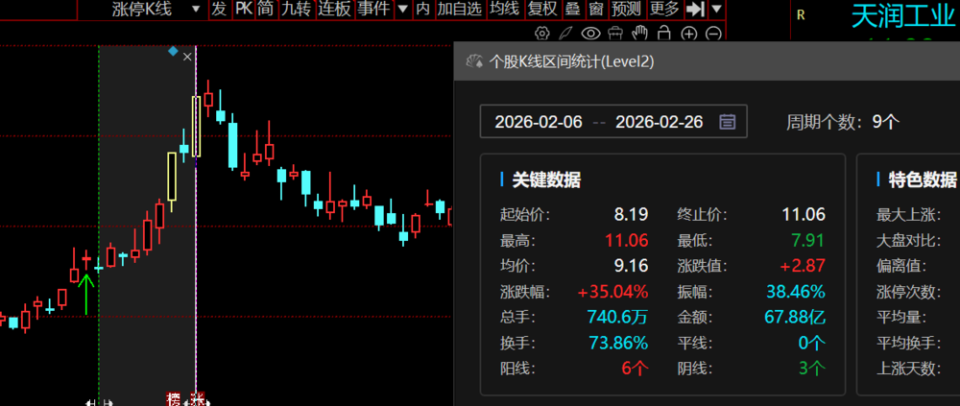Click 加自选 to add to watchlist

459,9
